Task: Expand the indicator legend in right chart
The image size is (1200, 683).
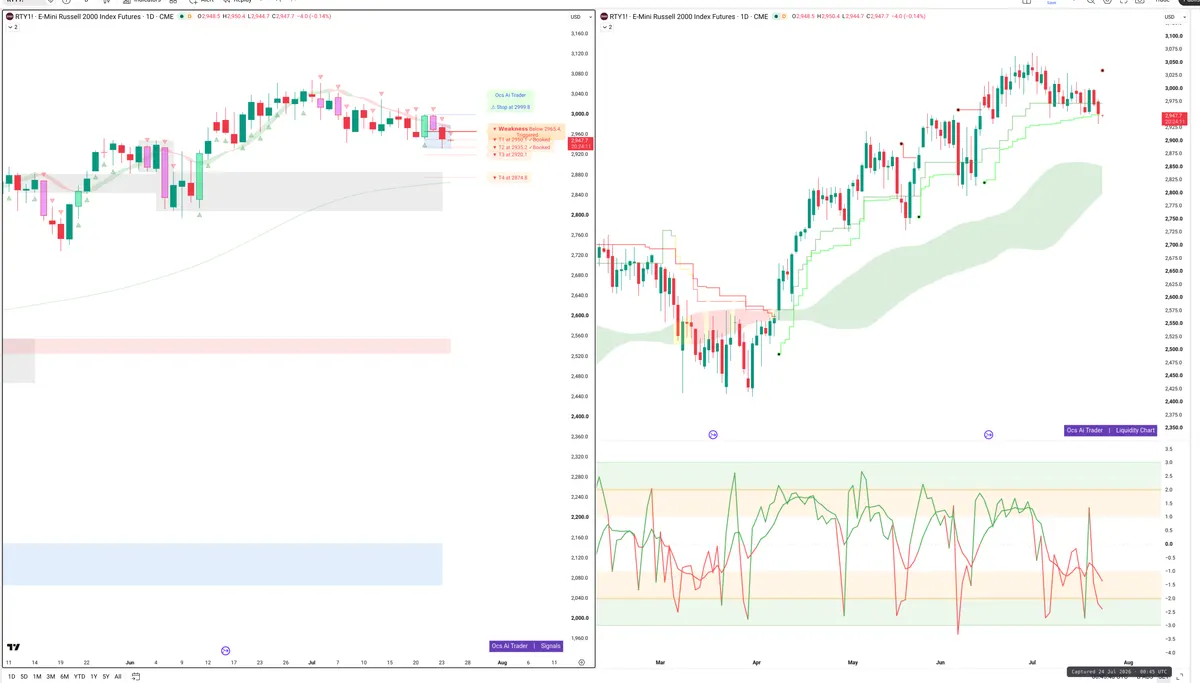Action: [605, 27]
